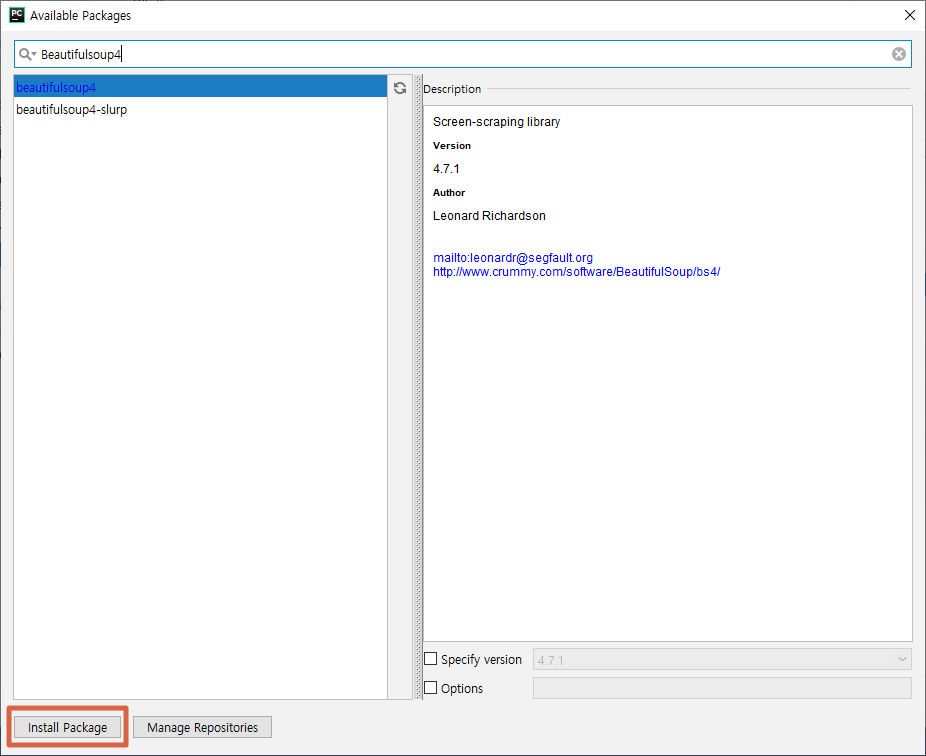The image size is (926, 756).
Task: Click the PyCharm logo in title bar
Action: (17, 15)
